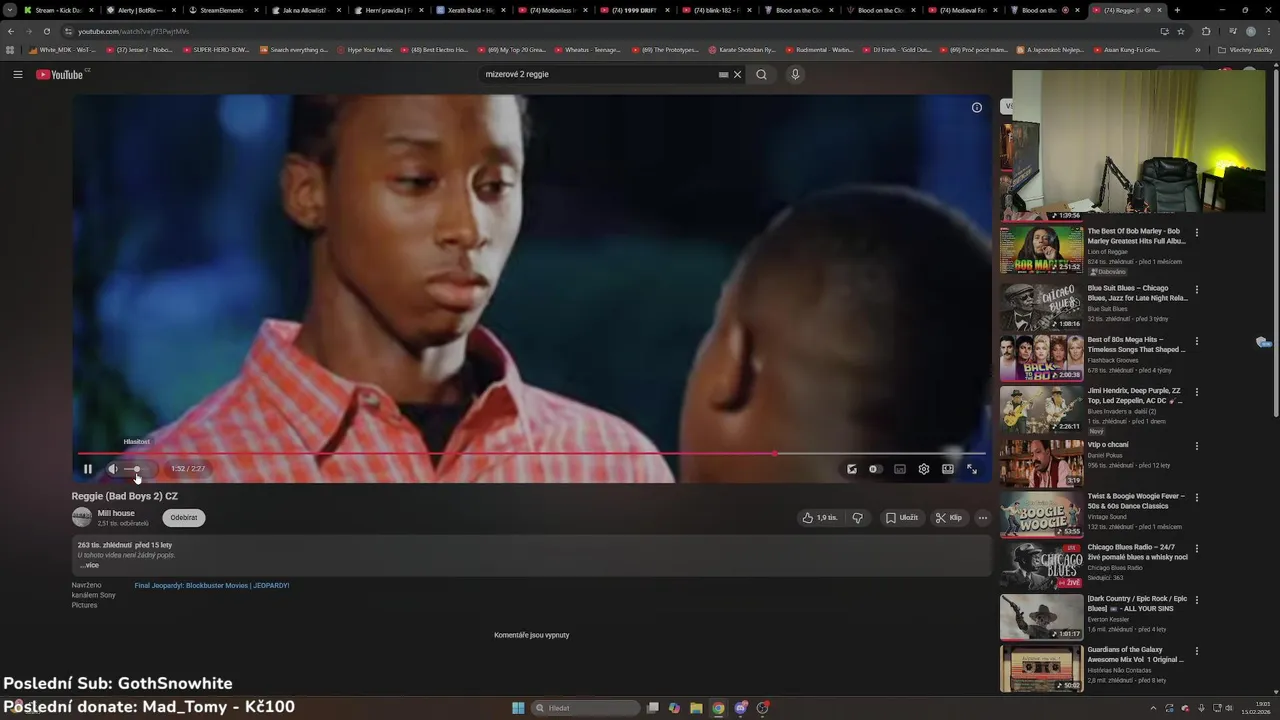Open 'Chicago Blues Radio – 24/7' live stream
Image resolution: width=1280 pixels, height=720 pixels.
point(1137,552)
